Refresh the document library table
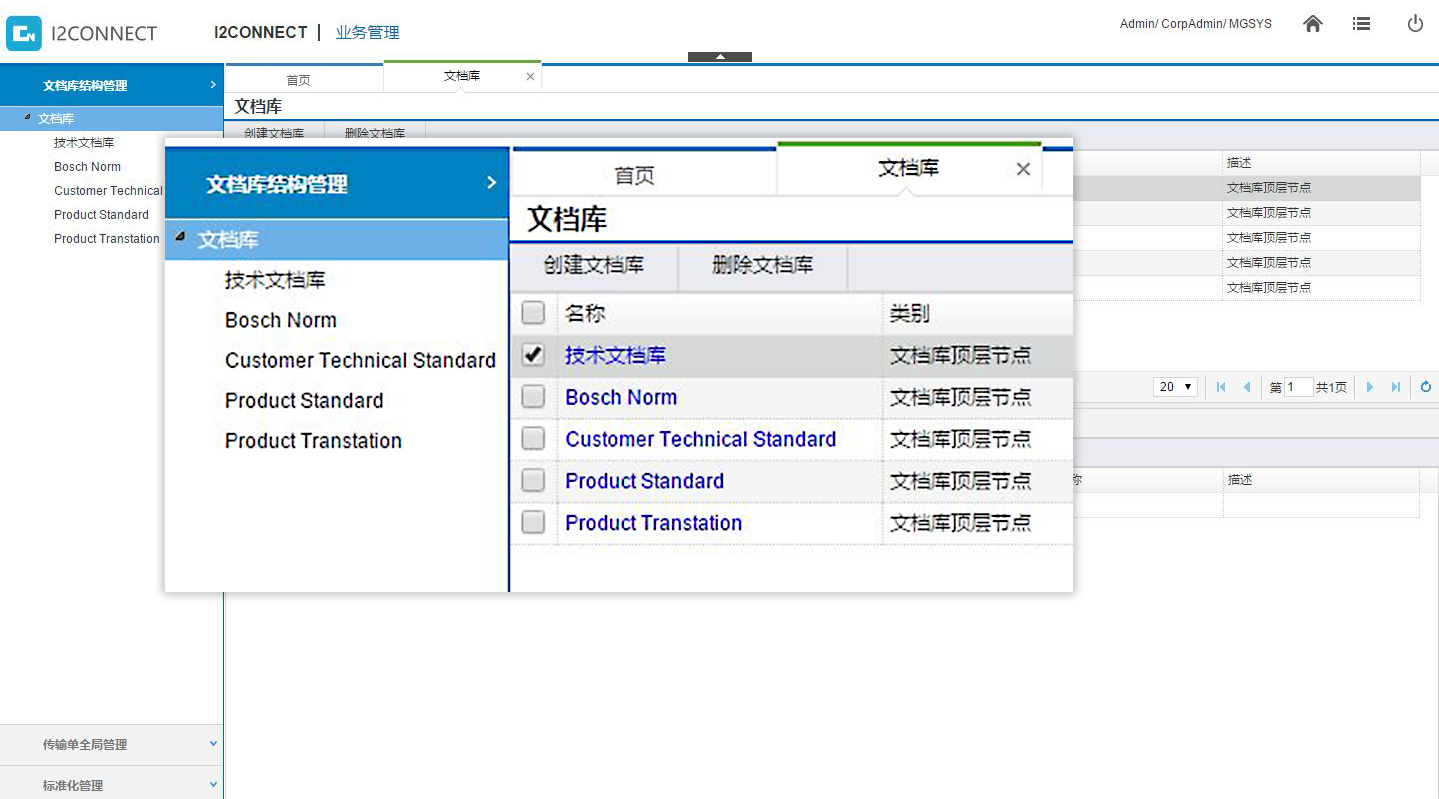1439x799 pixels. (1426, 387)
